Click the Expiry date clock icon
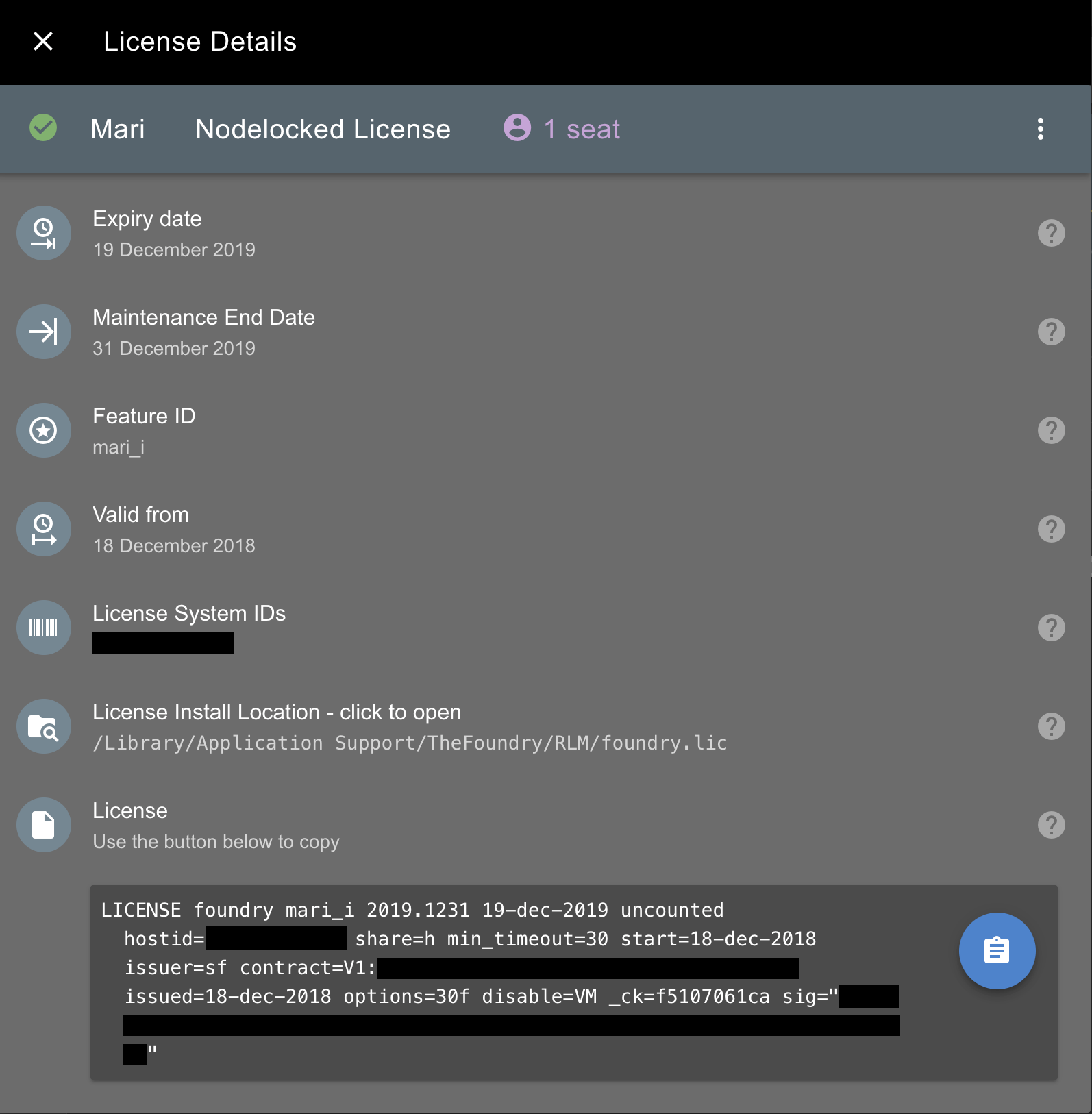This screenshot has width=1092, height=1114. pos(44,233)
